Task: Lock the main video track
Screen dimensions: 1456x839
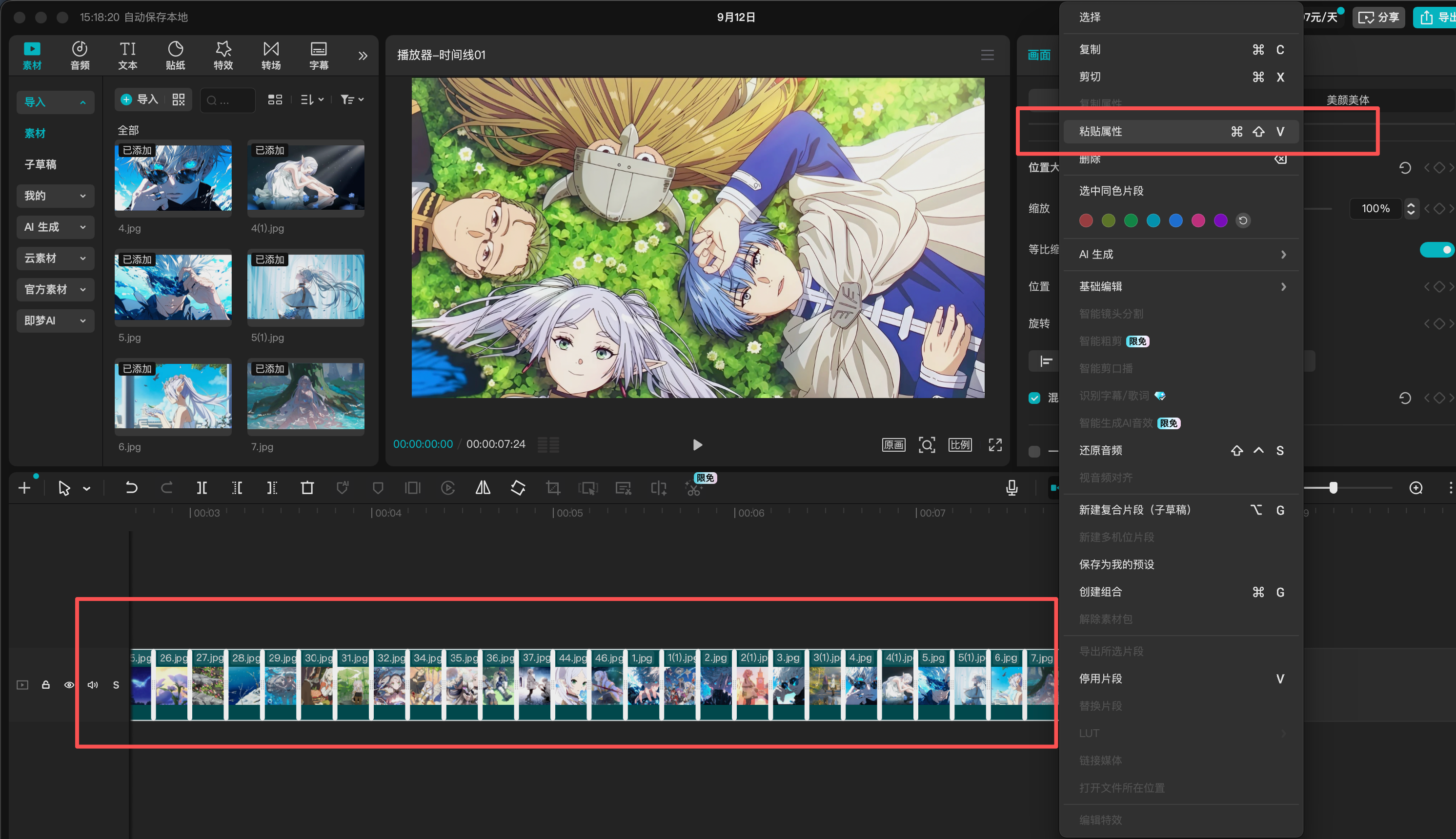Action: point(45,684)
